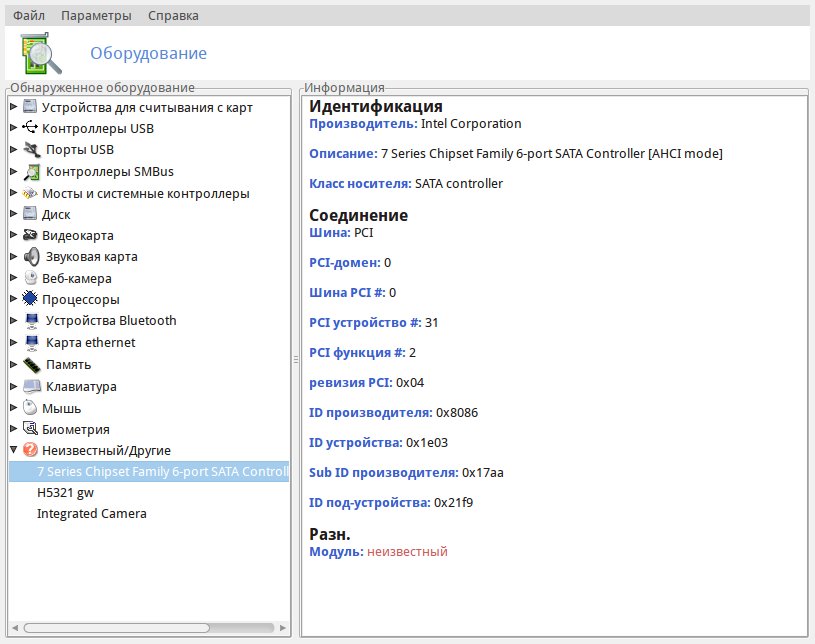Viewport: 815px width, 644px height.
Task: Select the Integrated Camera entry
Action: pos(92,513)
